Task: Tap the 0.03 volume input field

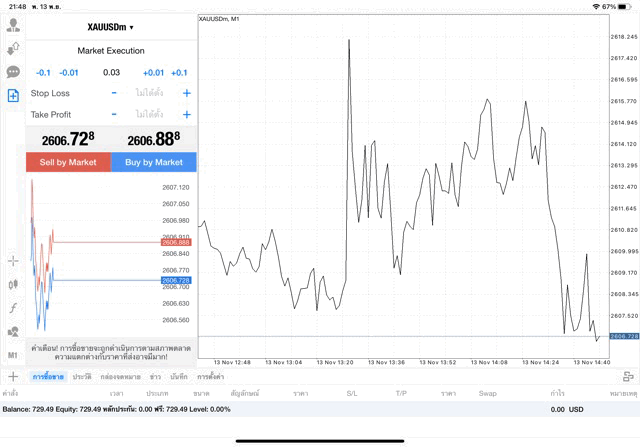Action: click(111, 73)
